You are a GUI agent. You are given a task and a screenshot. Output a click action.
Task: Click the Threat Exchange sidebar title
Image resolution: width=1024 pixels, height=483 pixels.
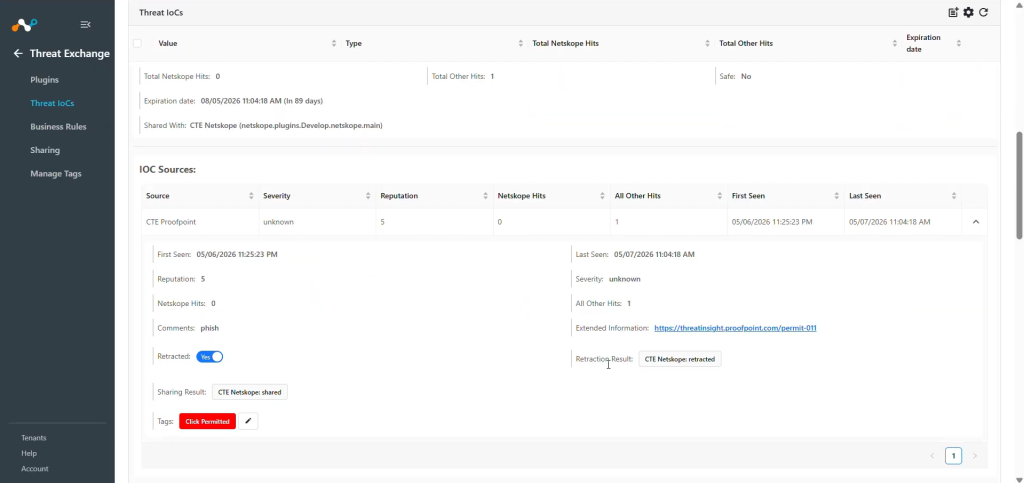(x=70, y=54)
